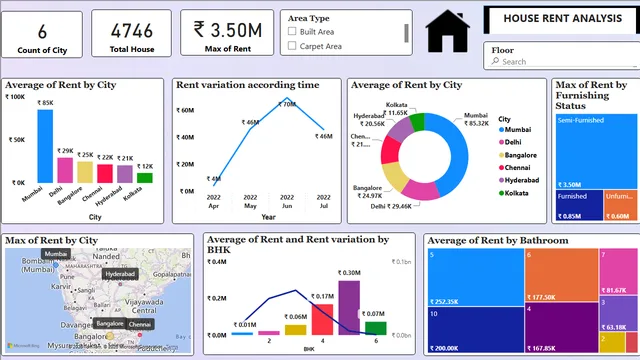Click the Microsoft Bing logo on map
Image resolution: width=640 pixels, height=360 pixels.
(23, 346)
